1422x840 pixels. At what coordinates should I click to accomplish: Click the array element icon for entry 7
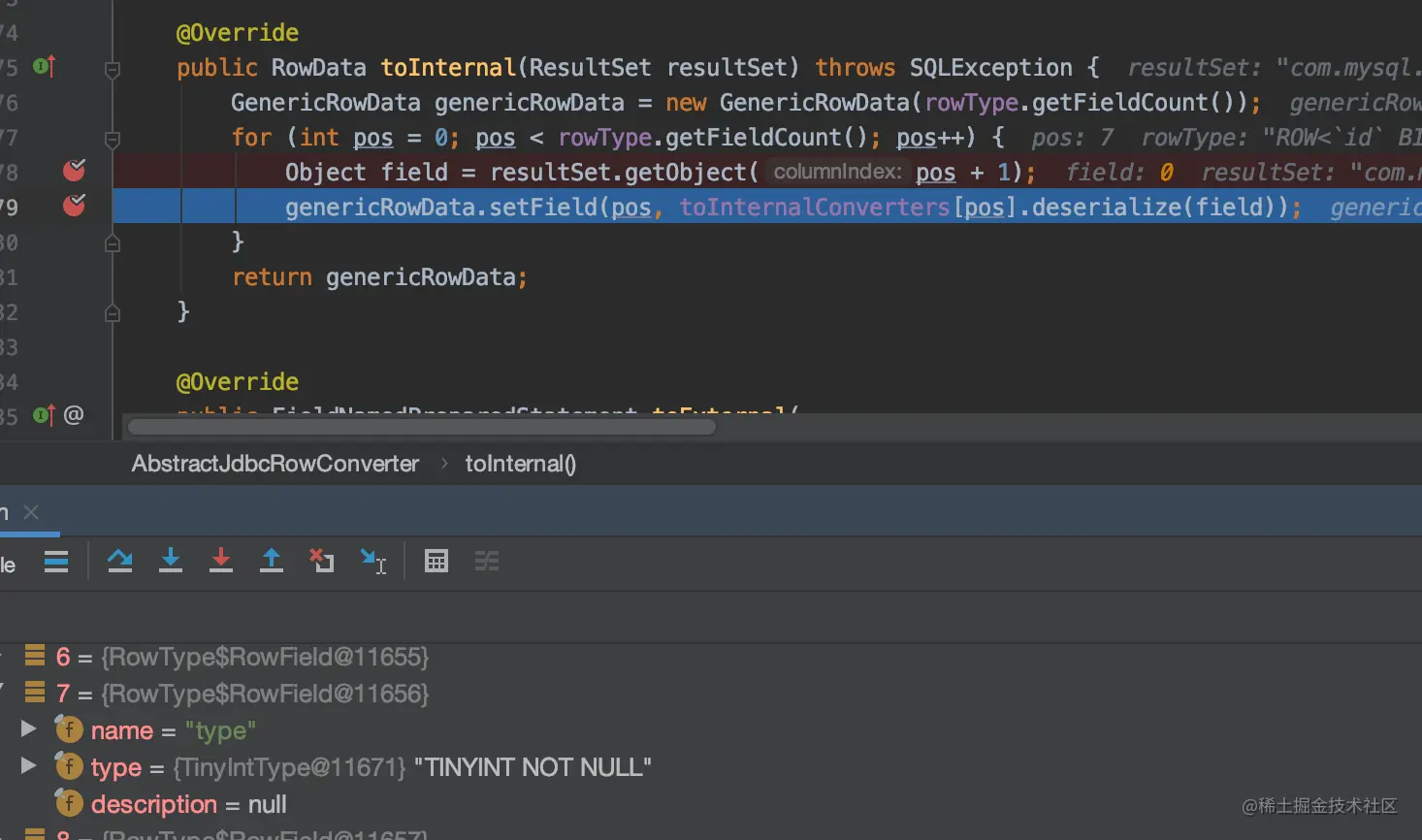[35, 693]
